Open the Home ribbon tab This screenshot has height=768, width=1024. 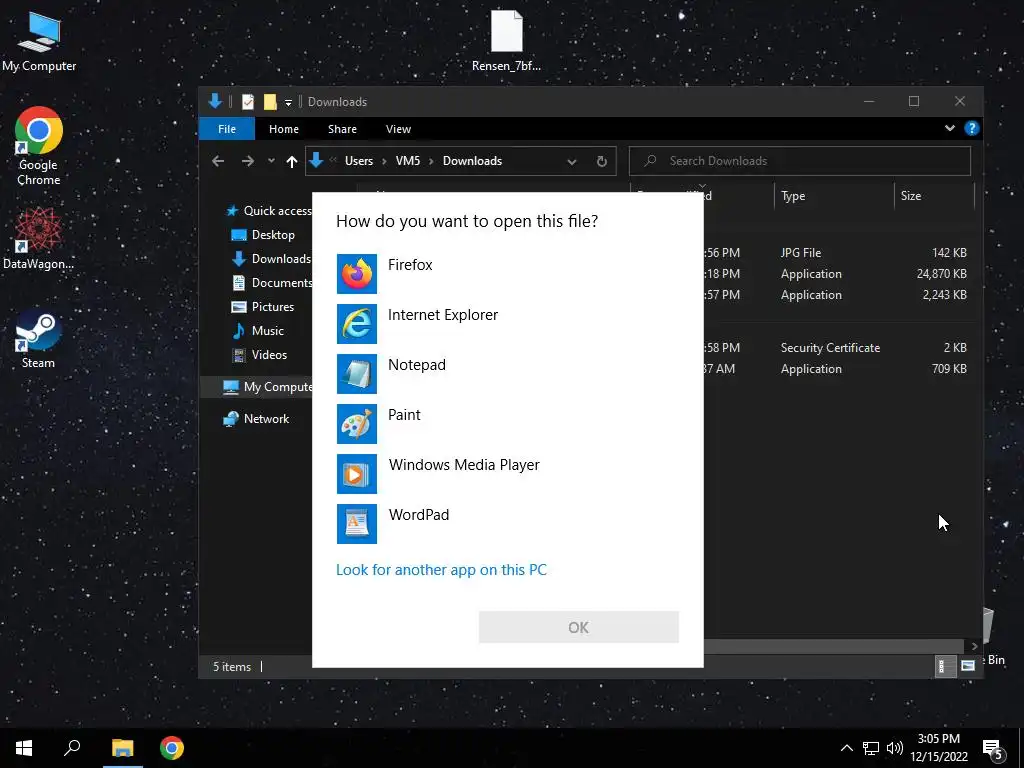click(x=284, y=129)
